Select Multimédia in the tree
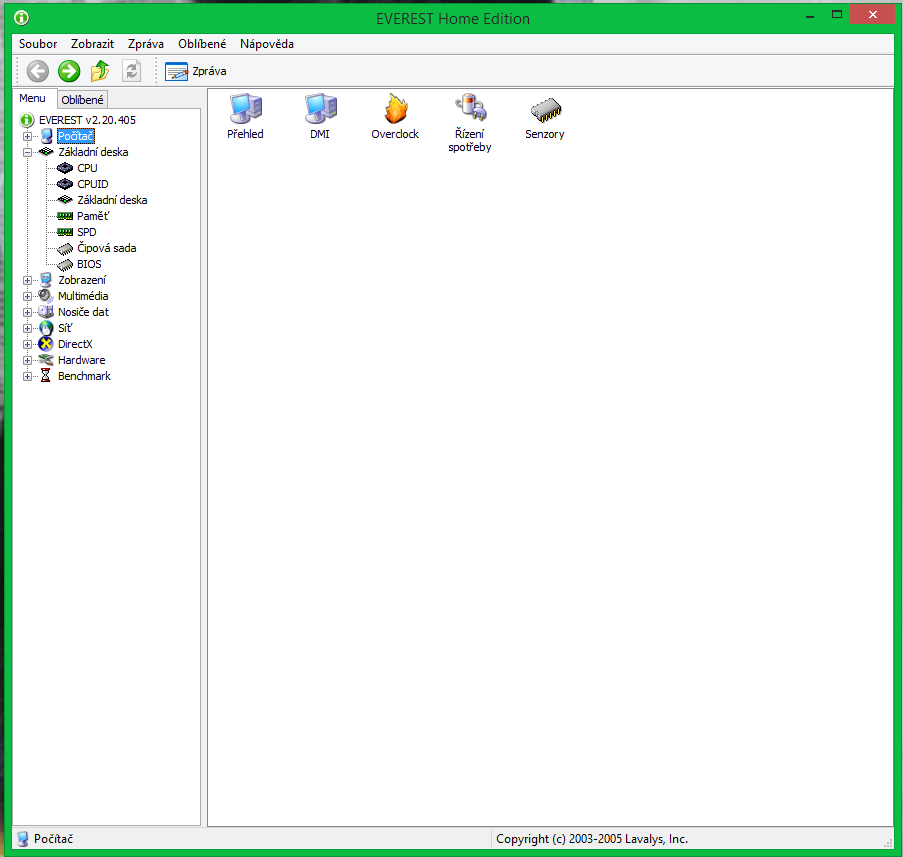Viewport: 903px width, 857px height. (x=83, y=296)
